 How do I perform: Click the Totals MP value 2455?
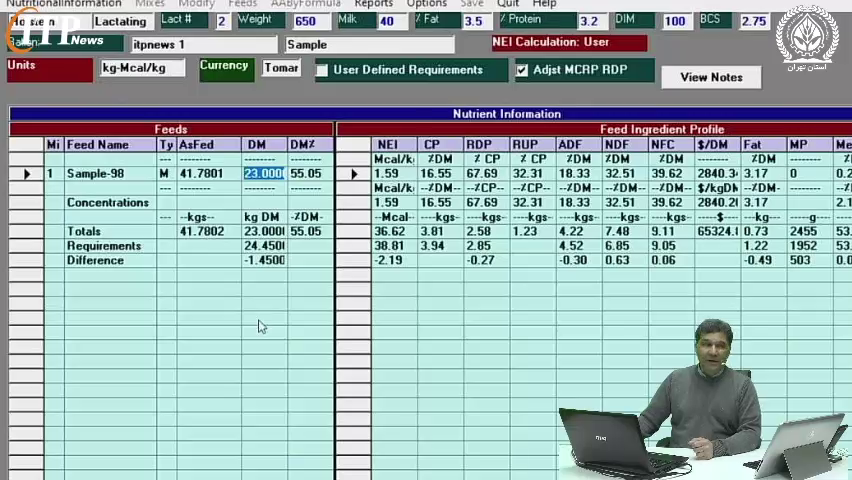pos(810,232)
